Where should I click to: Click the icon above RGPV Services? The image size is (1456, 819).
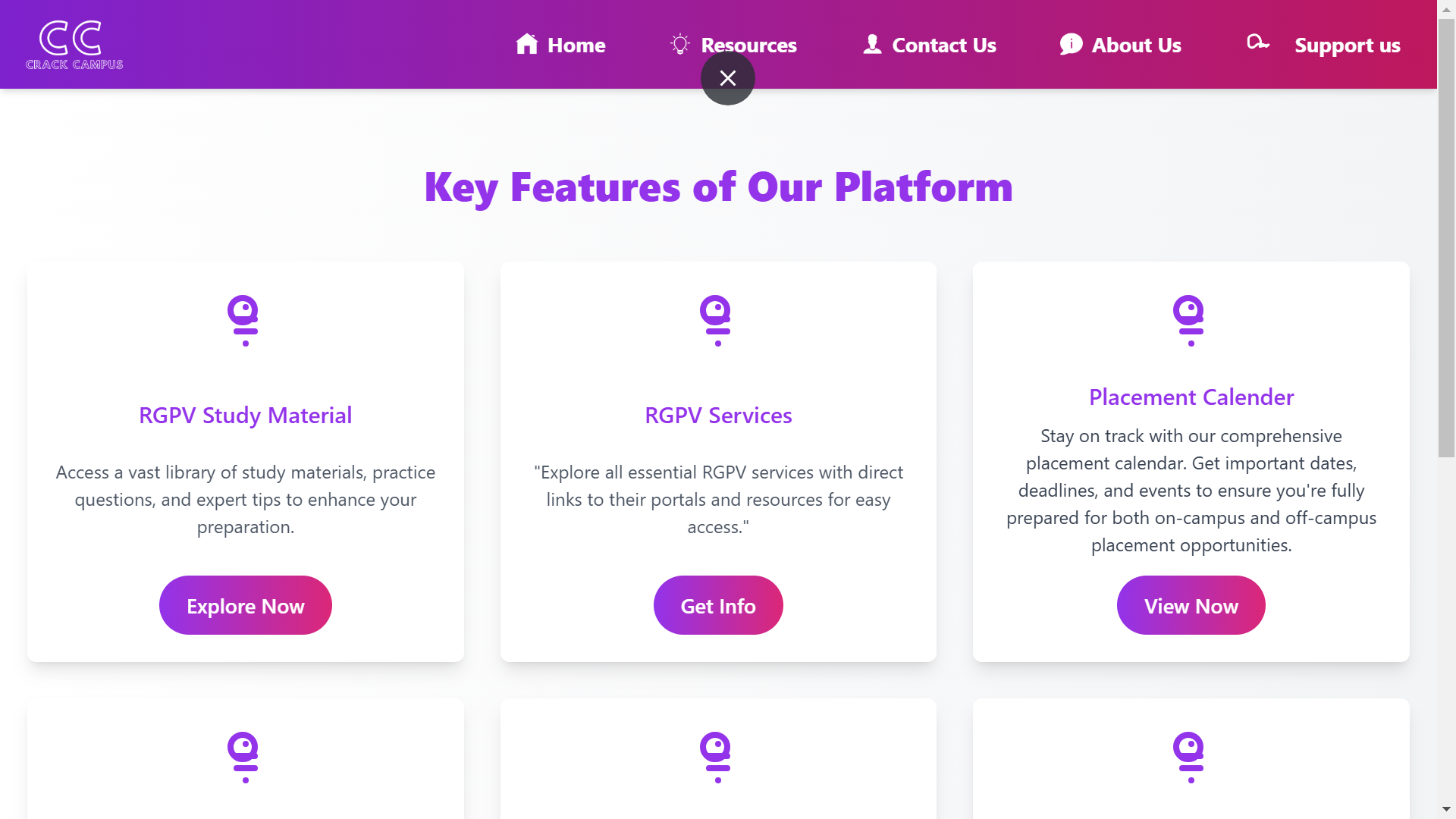717,320
